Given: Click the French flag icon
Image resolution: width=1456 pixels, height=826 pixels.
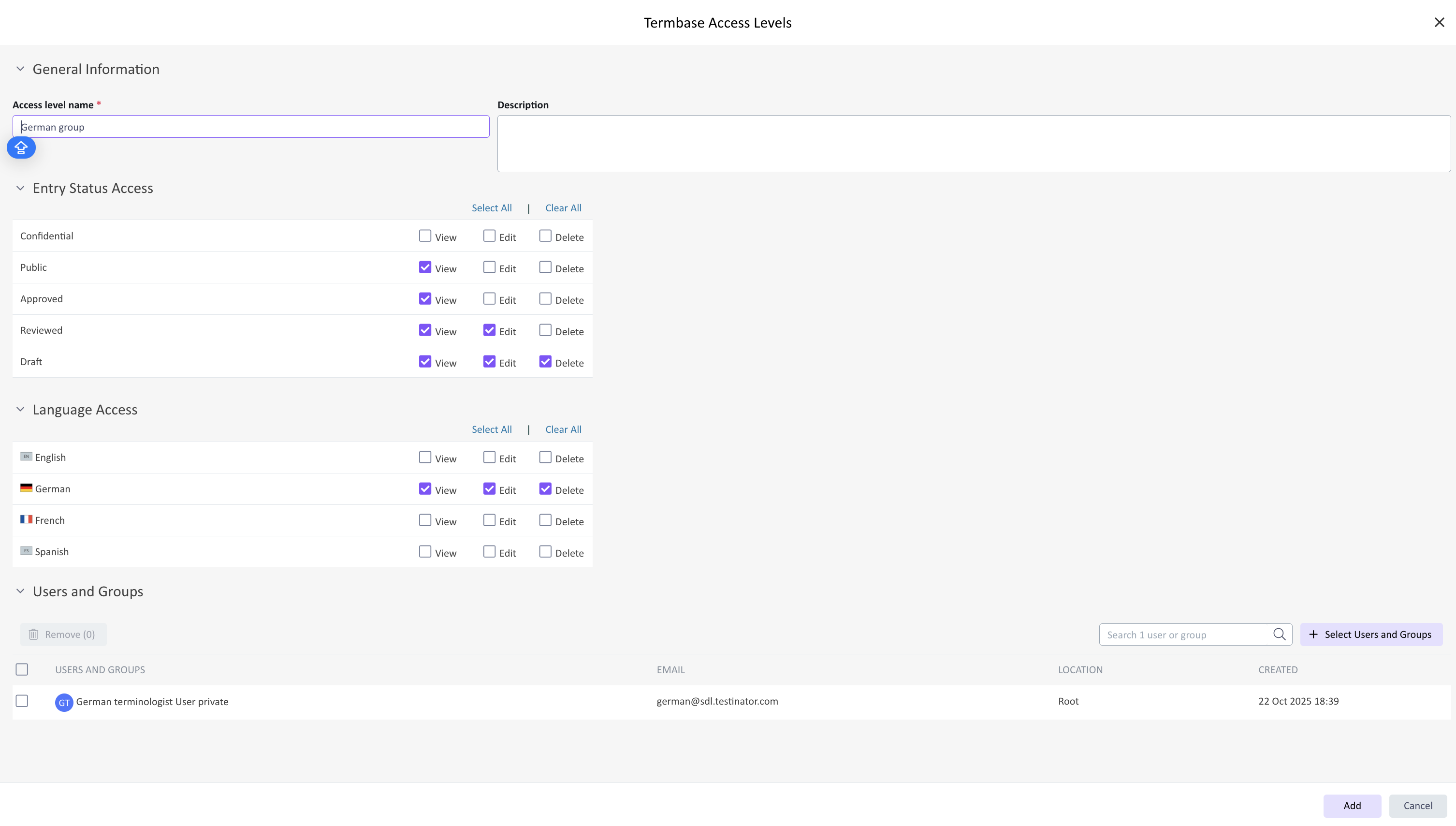Looking at the screenshot, I should 26,519.
